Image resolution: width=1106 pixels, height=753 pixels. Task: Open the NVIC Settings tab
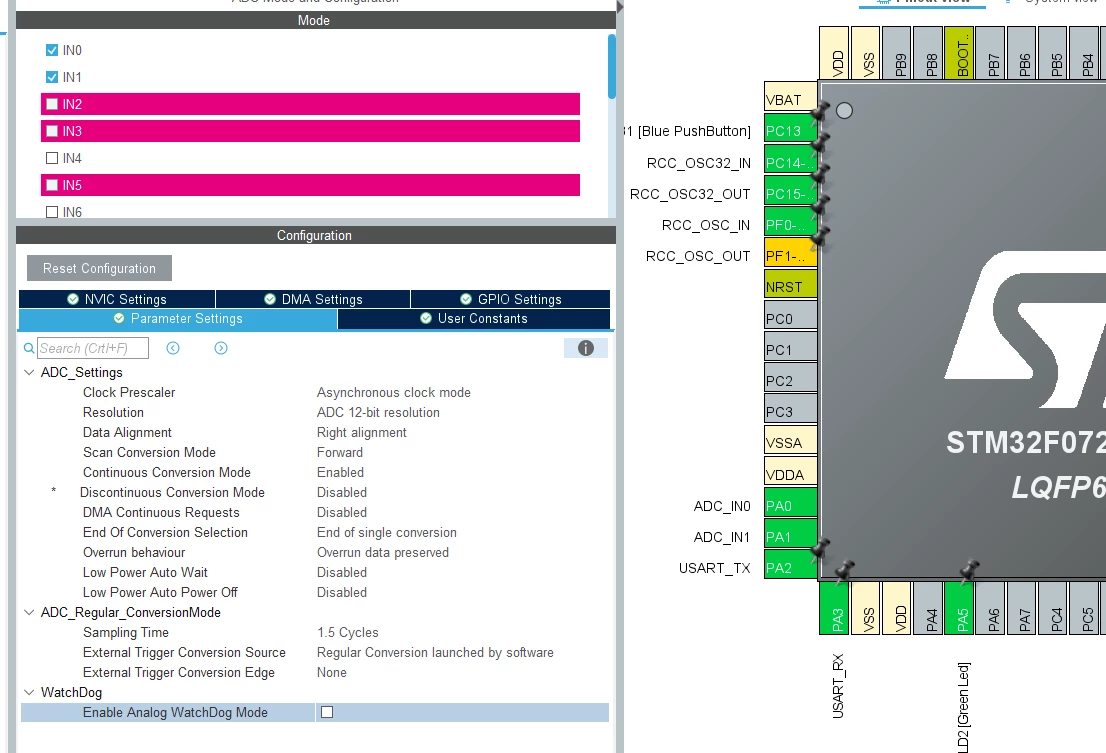(x=117, y=299)
